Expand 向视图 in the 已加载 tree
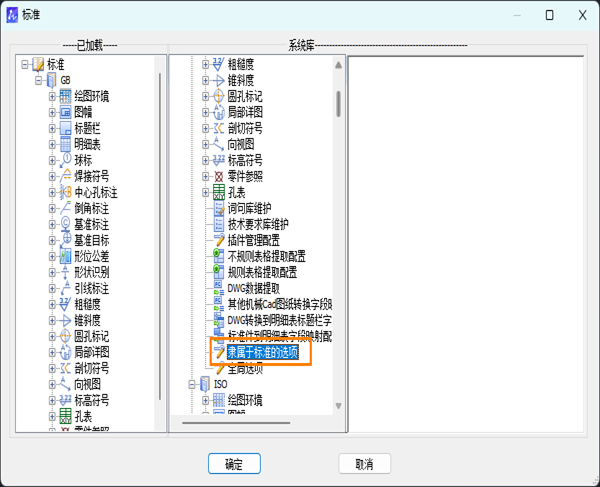This screenshot has height=487, width=600. 52,384
